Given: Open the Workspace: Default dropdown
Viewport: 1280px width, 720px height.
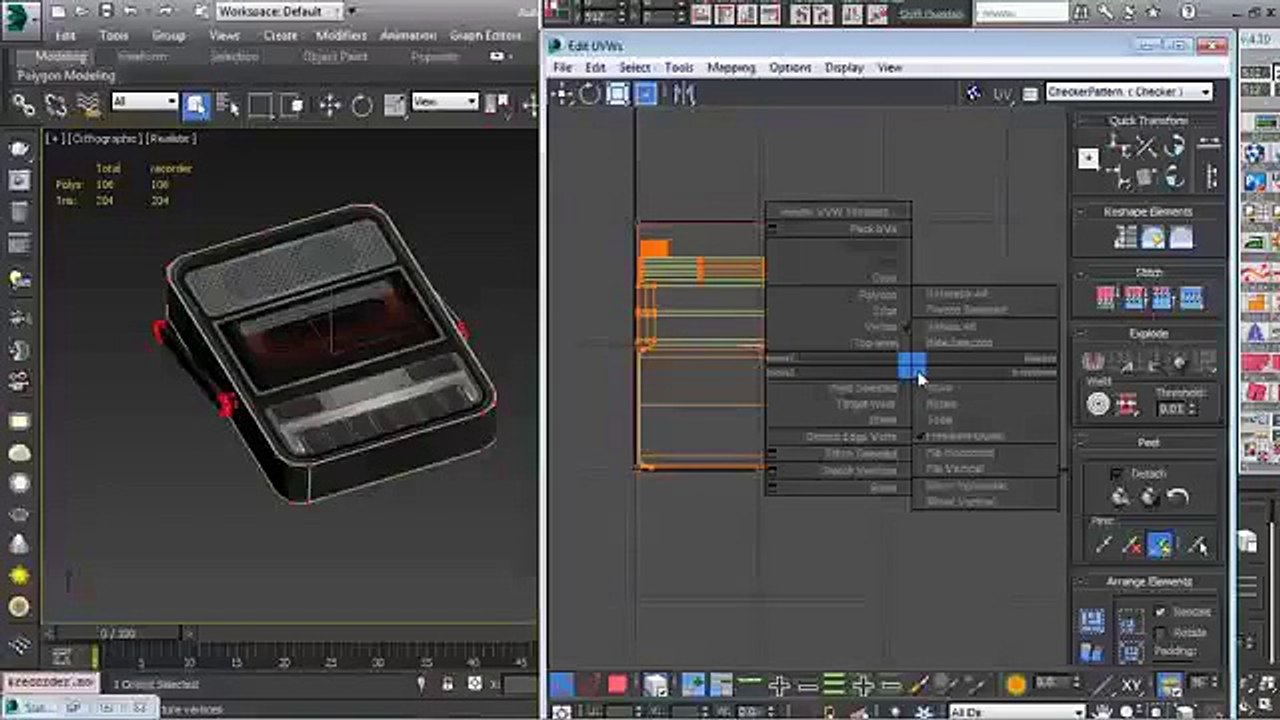Looking at the screenshot, I should point(279,11).
